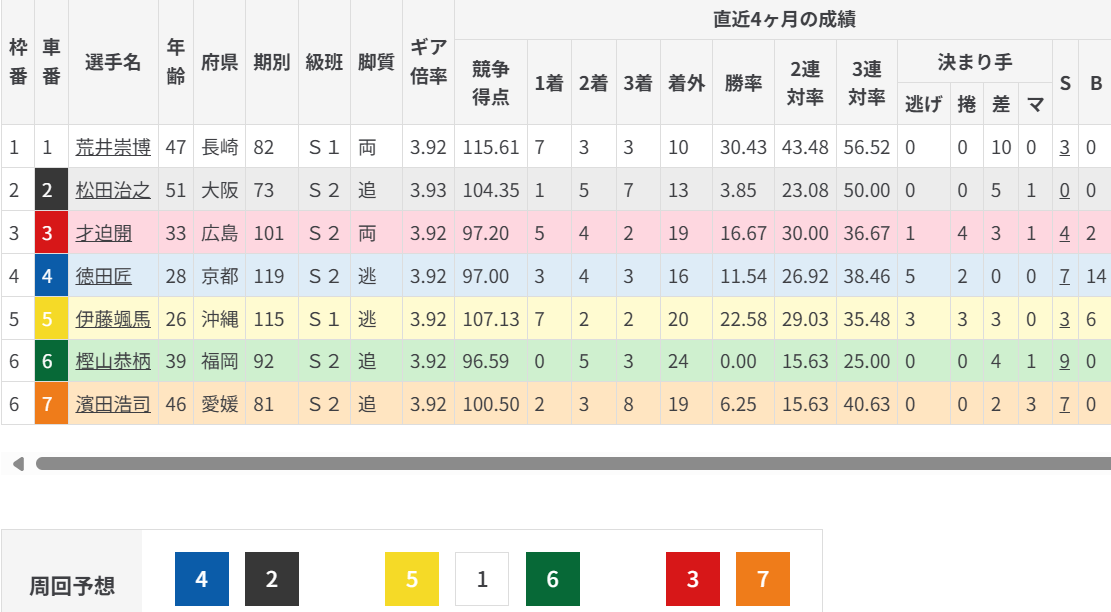Open S count link in 才迫開 row
Screen dimensions: 1111x612
(1065, 233)
